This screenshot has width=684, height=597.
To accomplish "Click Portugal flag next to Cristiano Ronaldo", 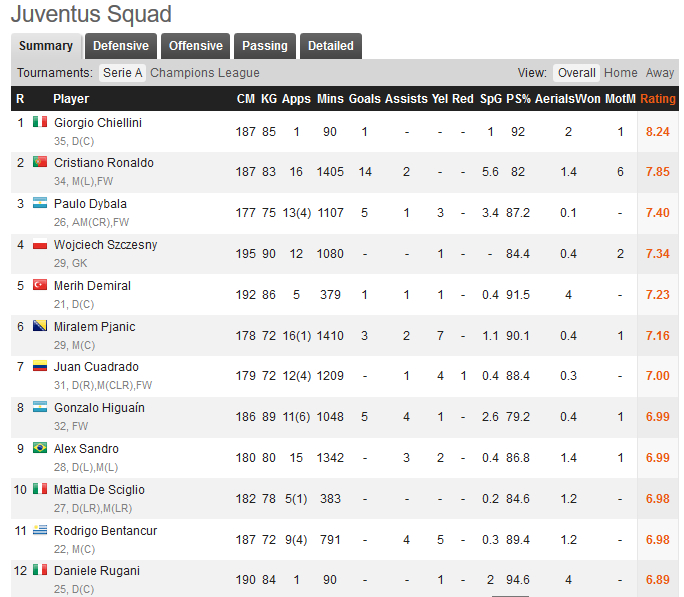I will (40, 163).
